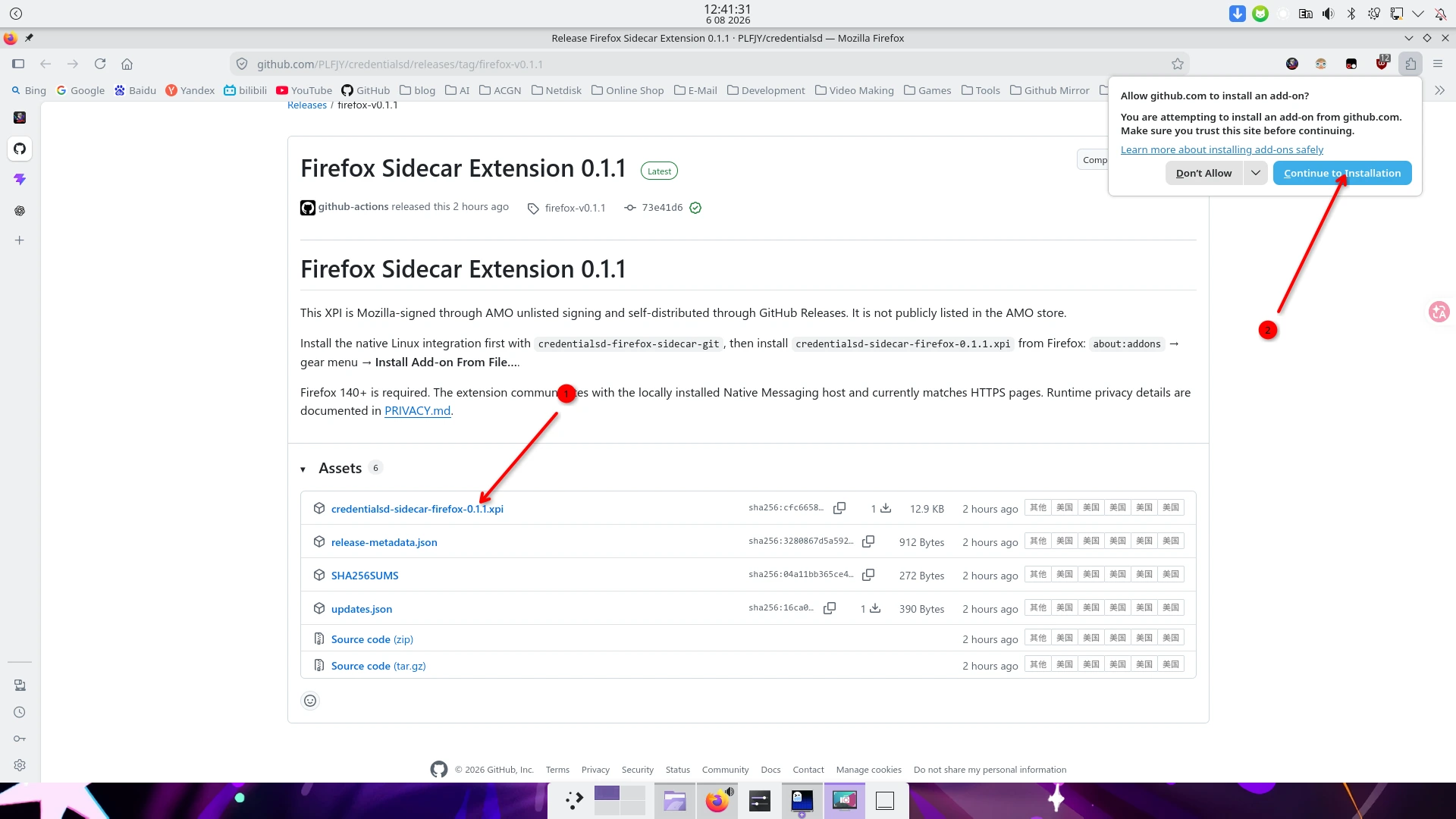
Task: Download Source code (zip)
Action: coord(372,639)
